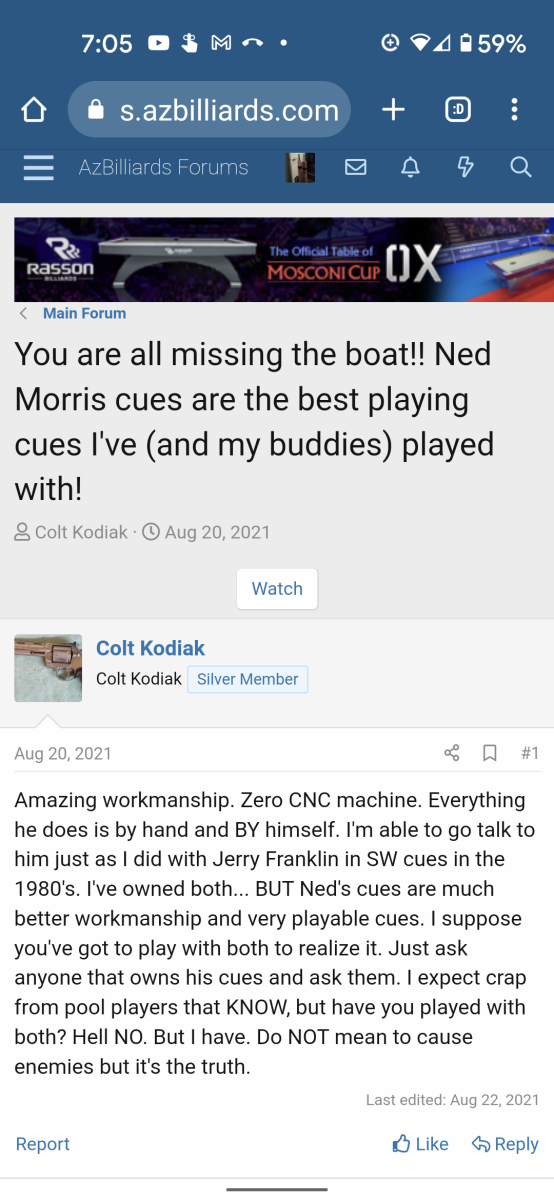
Task: Like the post
Action: pos(421,1144)
